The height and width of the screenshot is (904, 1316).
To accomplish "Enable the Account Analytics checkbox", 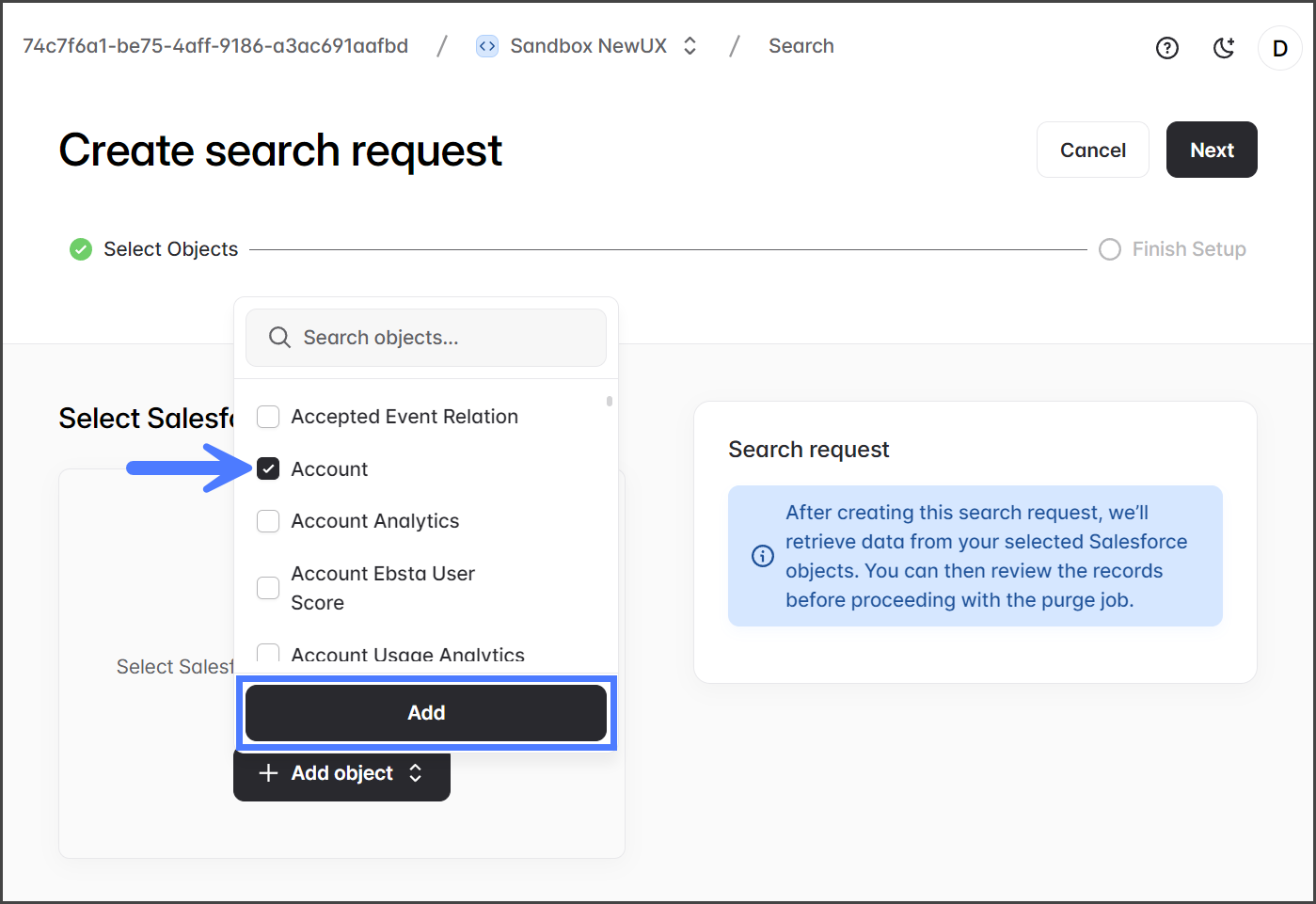I will [268, 521].
